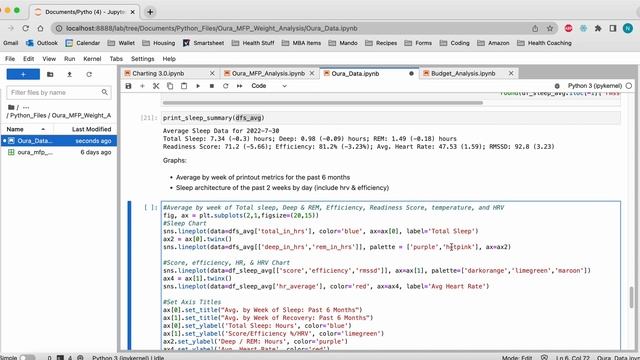Open the Help menu

(169, 59)
